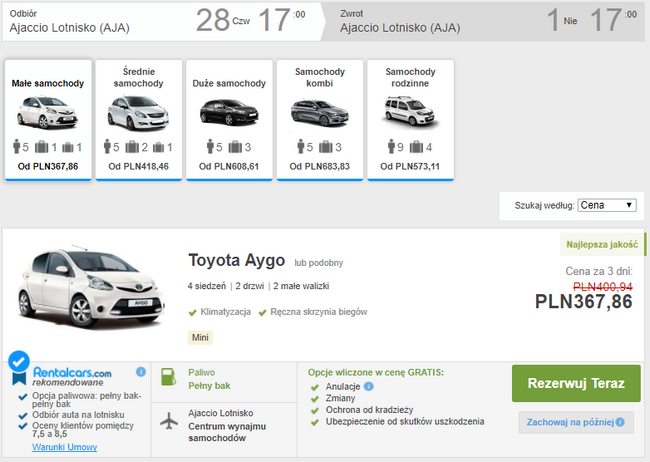Select the Małe samochody category tab
Image resolution: width=650 pixels, height=462 pixels.
coord(48,120)
